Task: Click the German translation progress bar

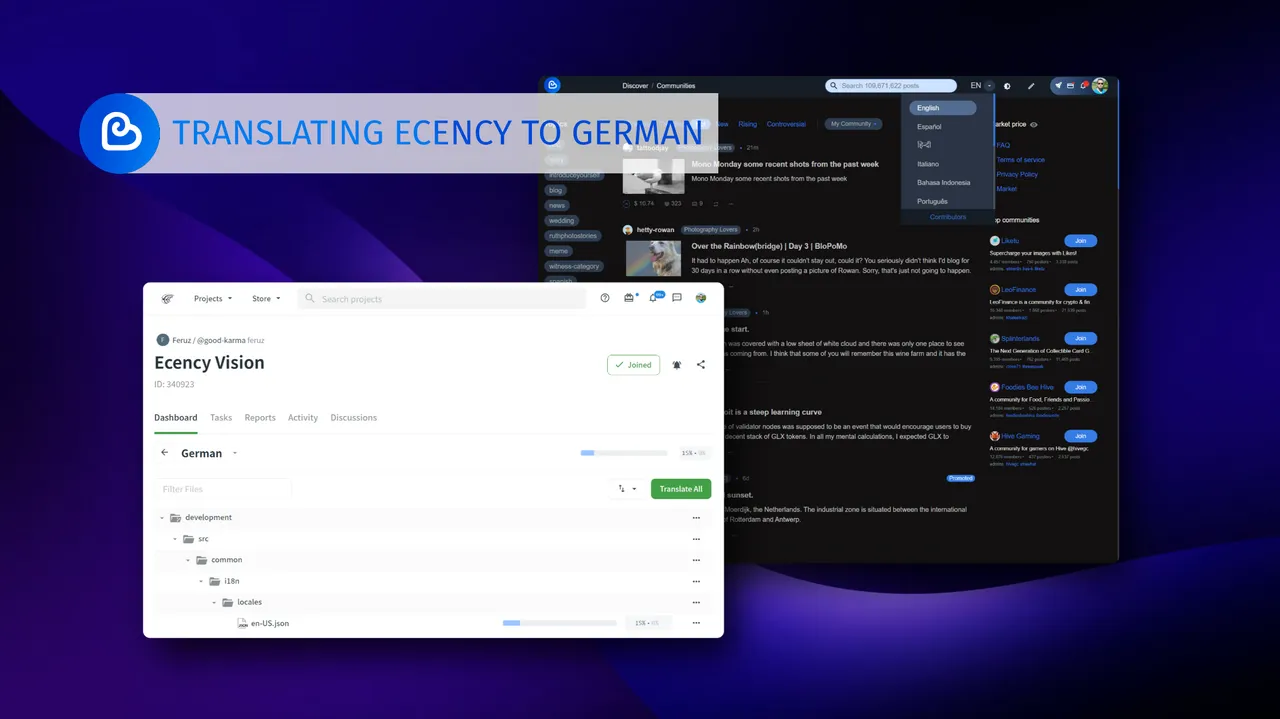Action: [x=626, y=453]
